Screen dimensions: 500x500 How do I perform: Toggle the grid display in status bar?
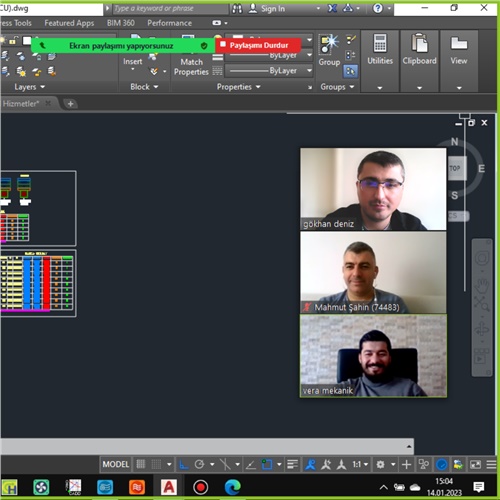[x=141, y=464]
